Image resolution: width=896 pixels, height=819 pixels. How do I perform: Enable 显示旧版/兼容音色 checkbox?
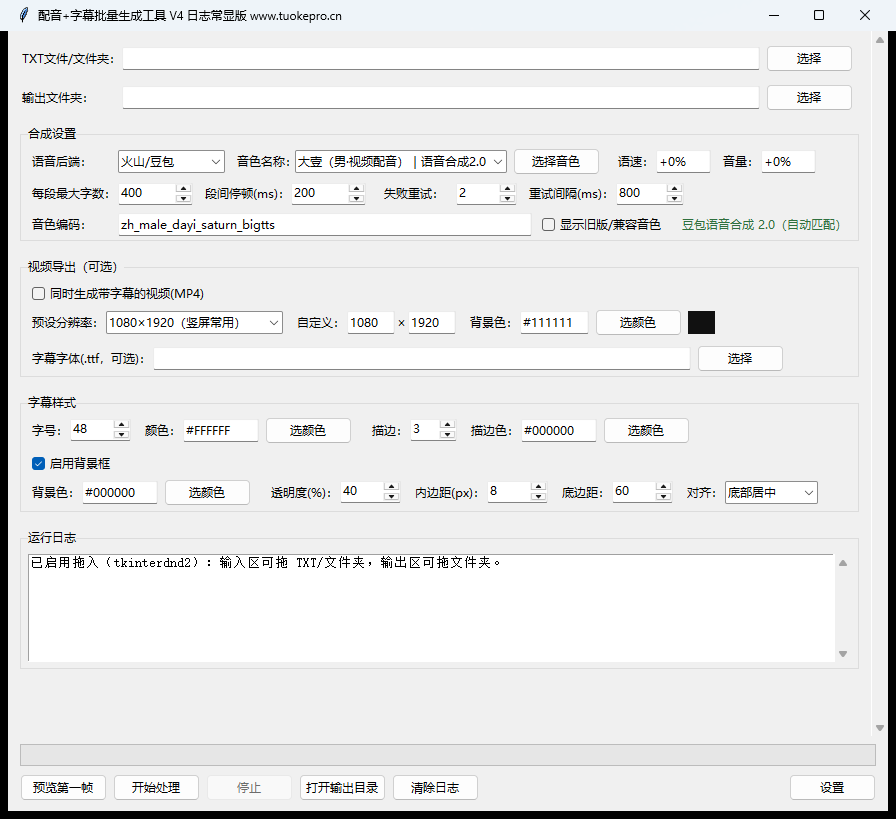(549, 225)
